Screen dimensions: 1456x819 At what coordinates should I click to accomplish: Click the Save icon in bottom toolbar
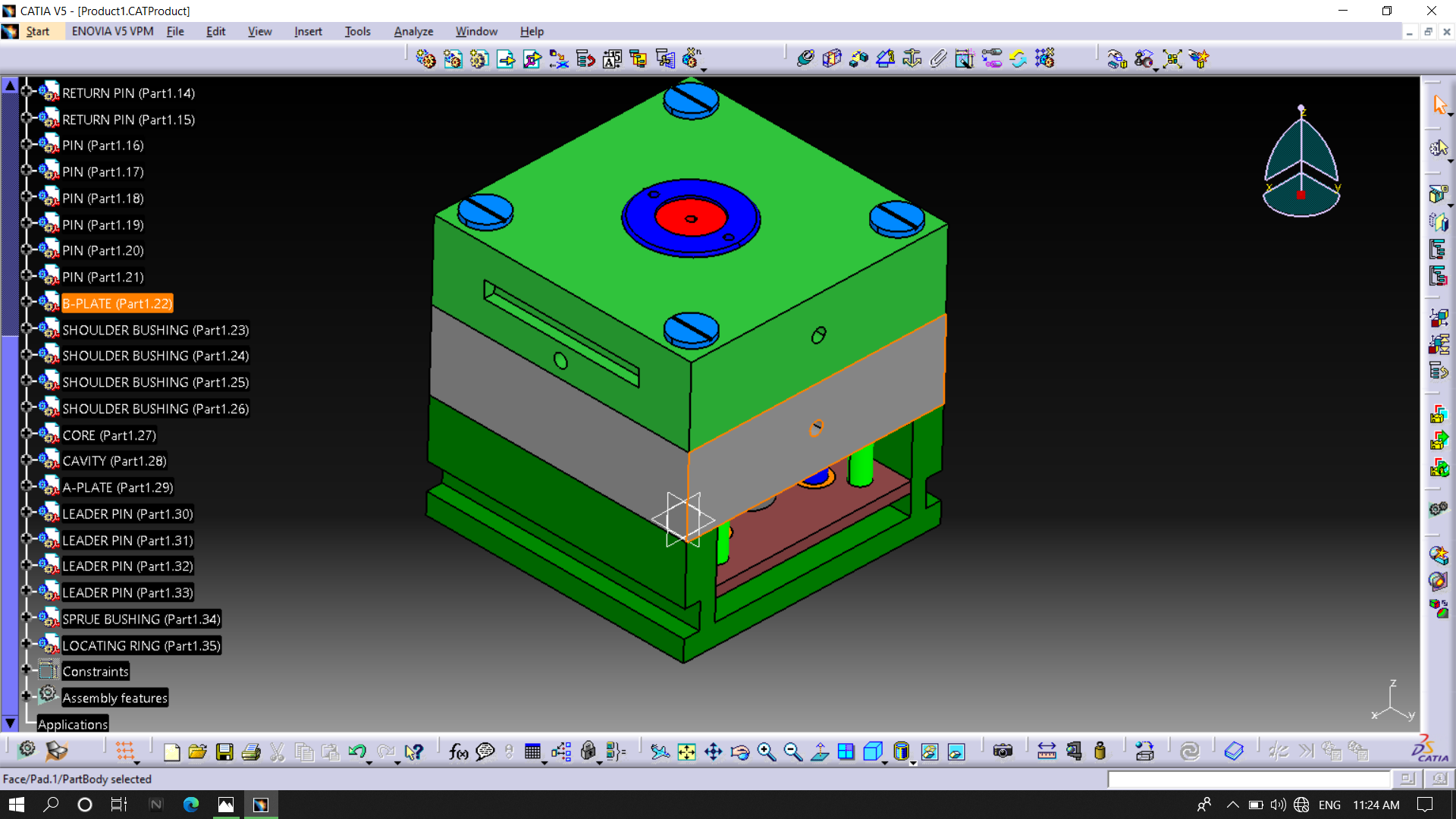click(224, 752)
